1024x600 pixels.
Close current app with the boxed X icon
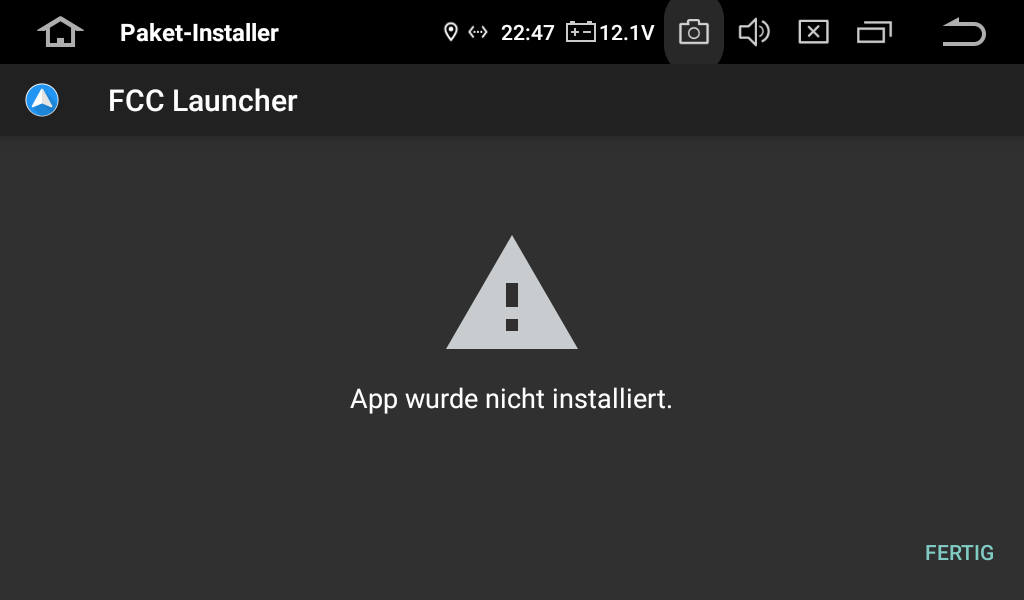pyautogui.click(x=814, y=32)
